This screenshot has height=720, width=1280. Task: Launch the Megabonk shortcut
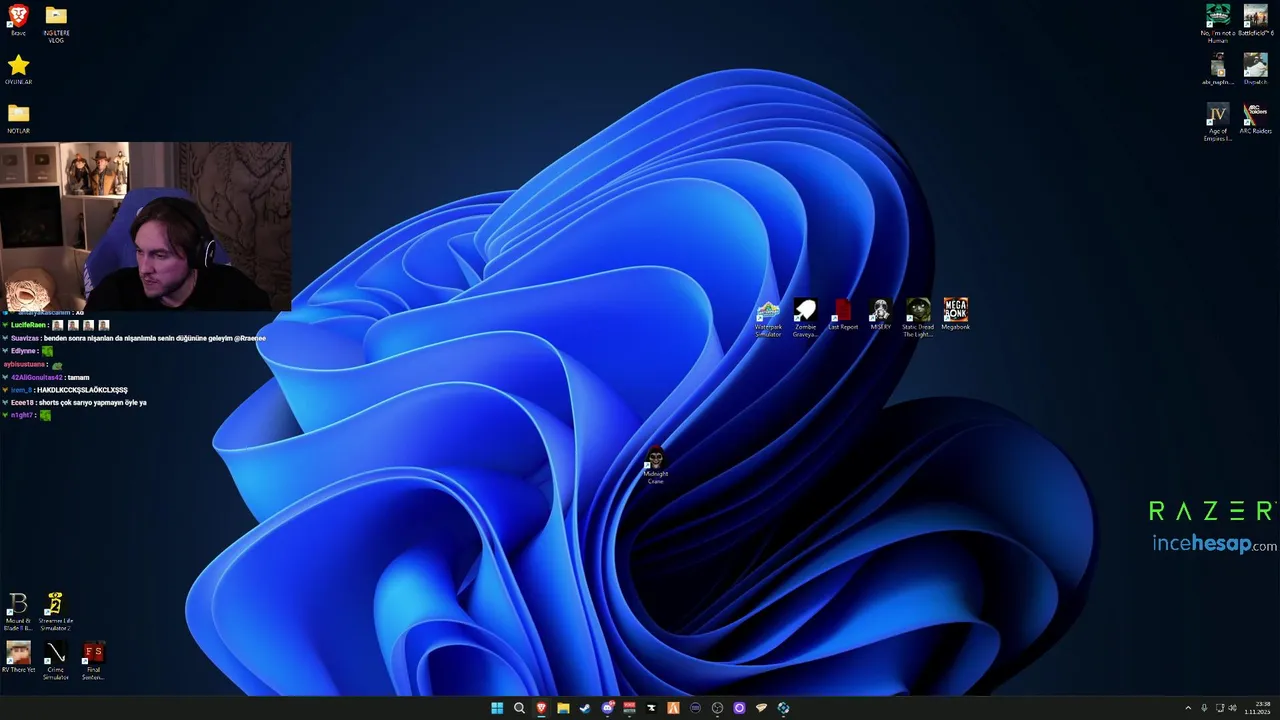956,314
